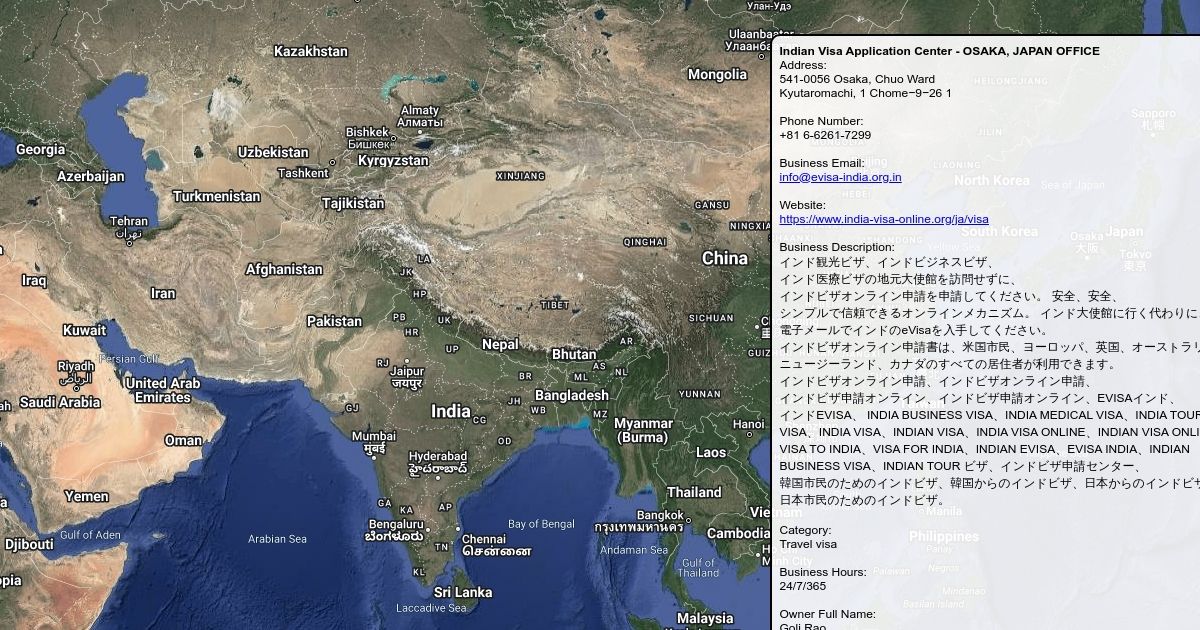Click the Pakistan label on the map

click(334, 321)
